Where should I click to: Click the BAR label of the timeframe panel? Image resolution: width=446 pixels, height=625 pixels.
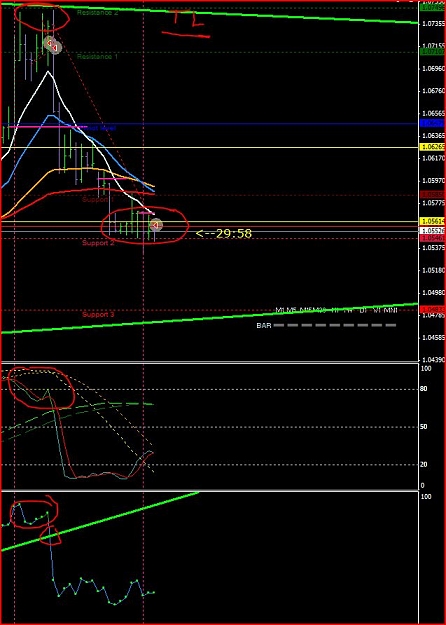[263, 325]
